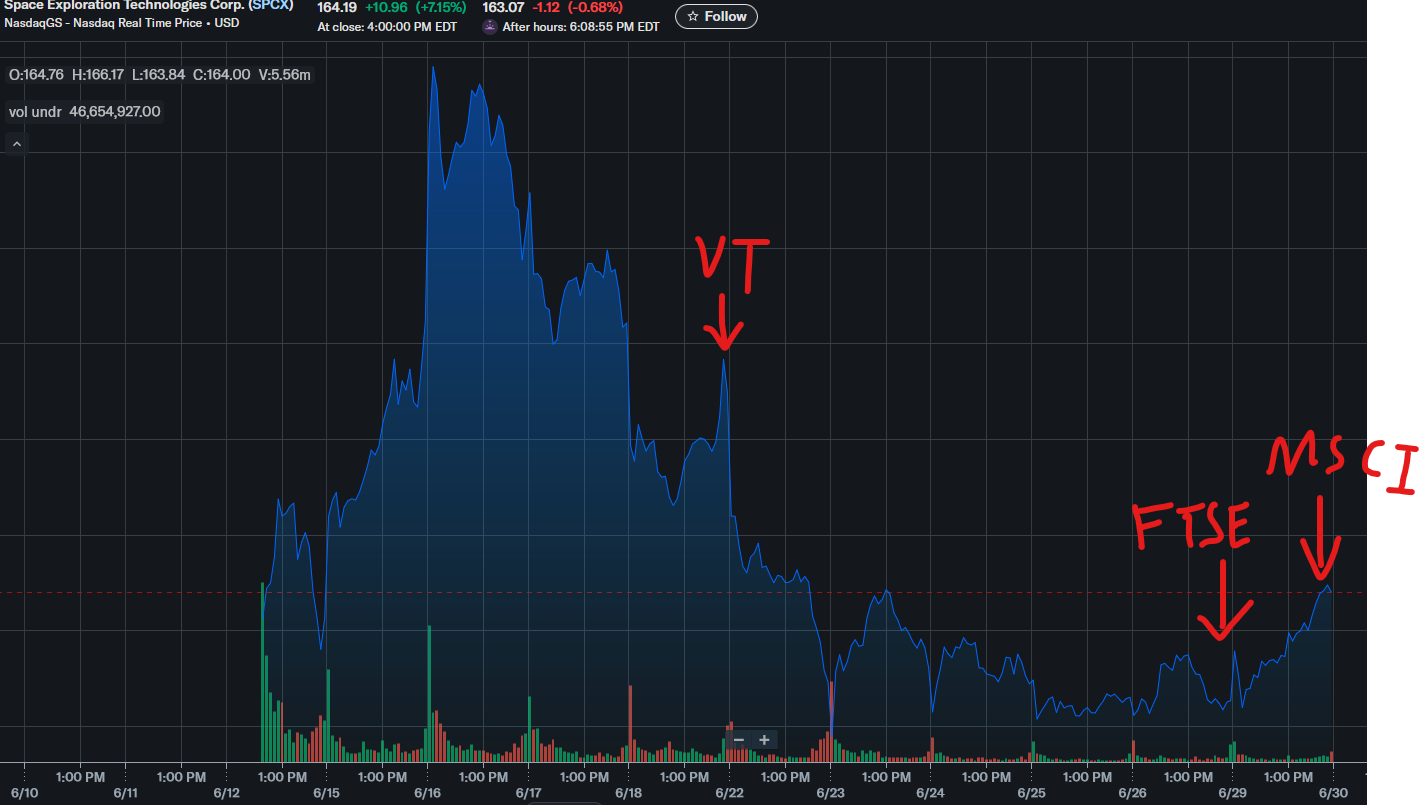1419x805 pixels.
Task: Click the 6/22 date on the time axis
Action: (730, 793)
